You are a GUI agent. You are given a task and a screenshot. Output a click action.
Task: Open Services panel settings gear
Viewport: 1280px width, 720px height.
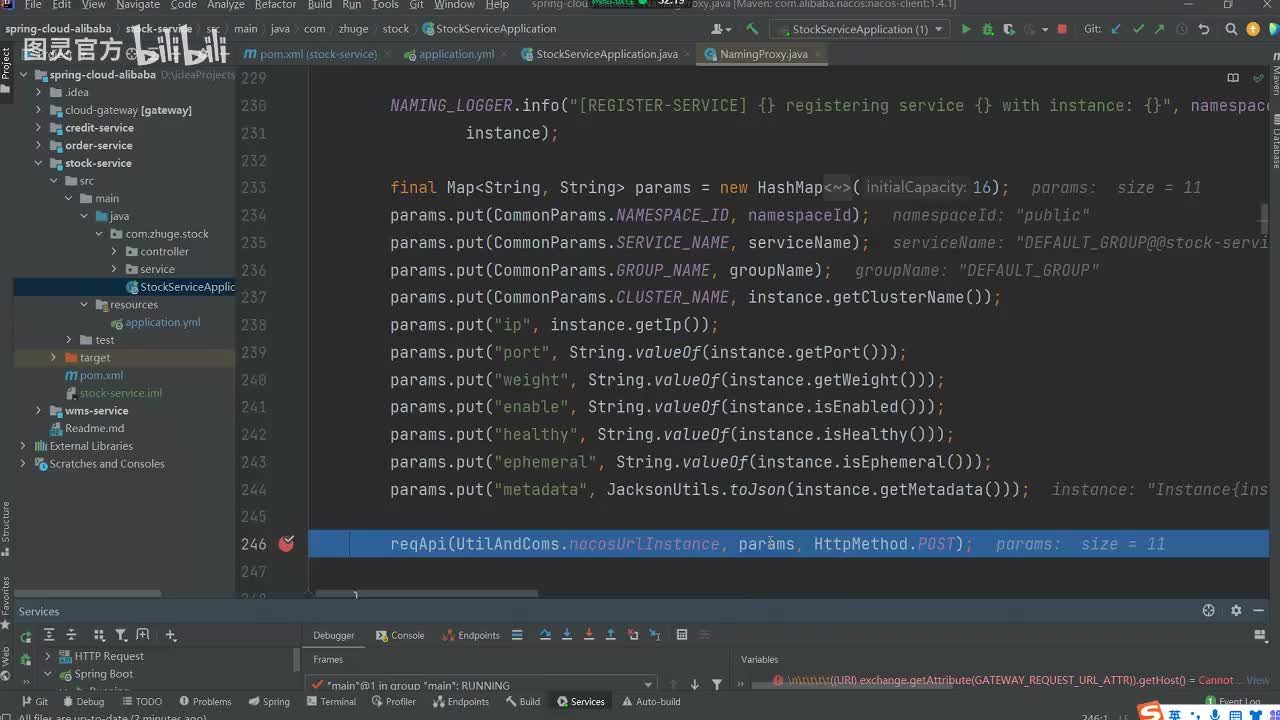pos(1236,611)
